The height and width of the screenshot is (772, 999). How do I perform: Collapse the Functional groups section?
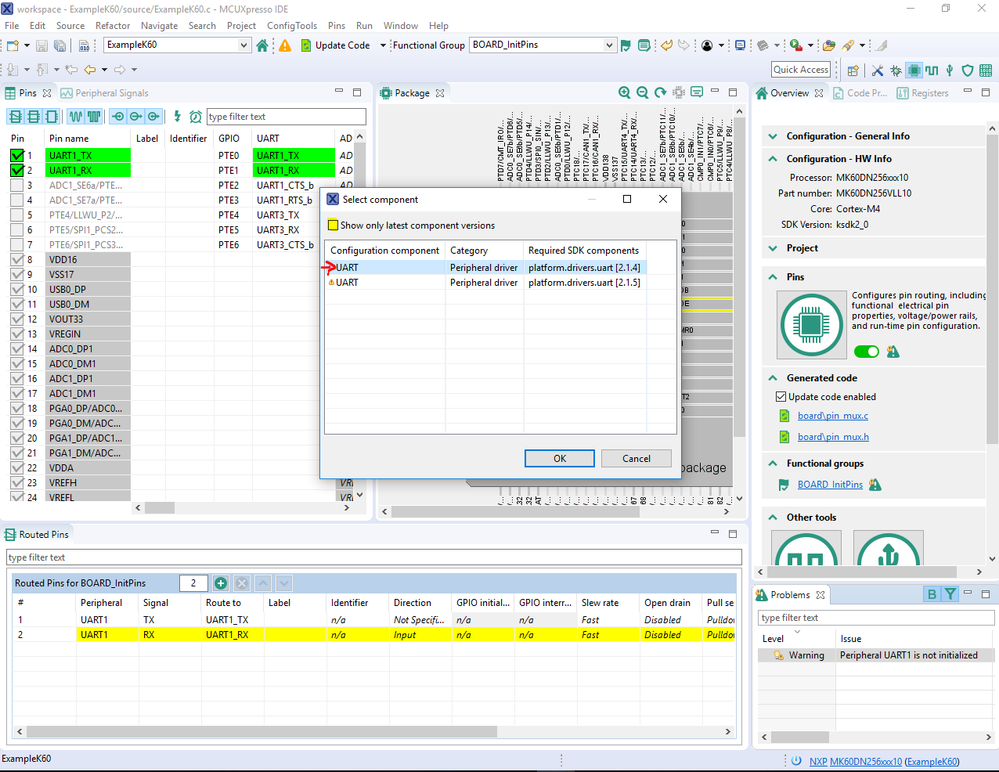tap(773, 463)
